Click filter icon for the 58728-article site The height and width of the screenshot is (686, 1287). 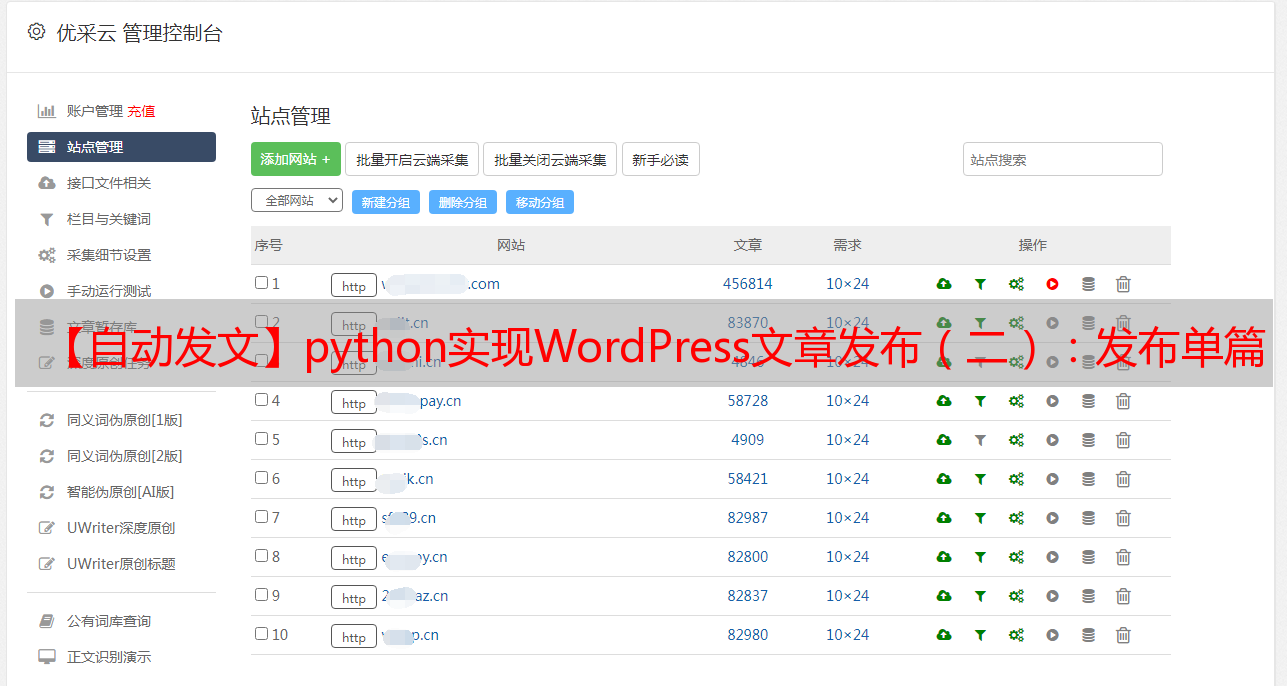point(980,401)
